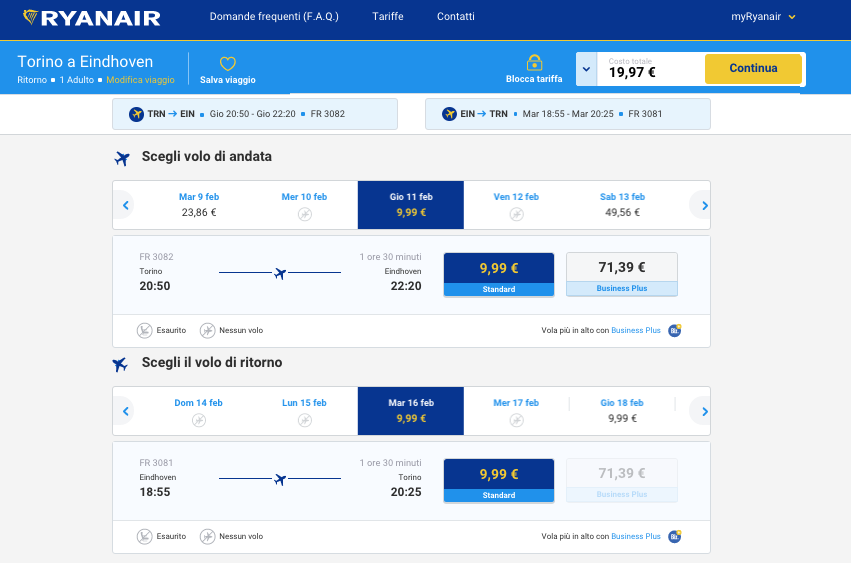This screenshot has width=851, height=563.
Task: Choose outbound 71,39 € Business Plus fare
Action: 622,274
